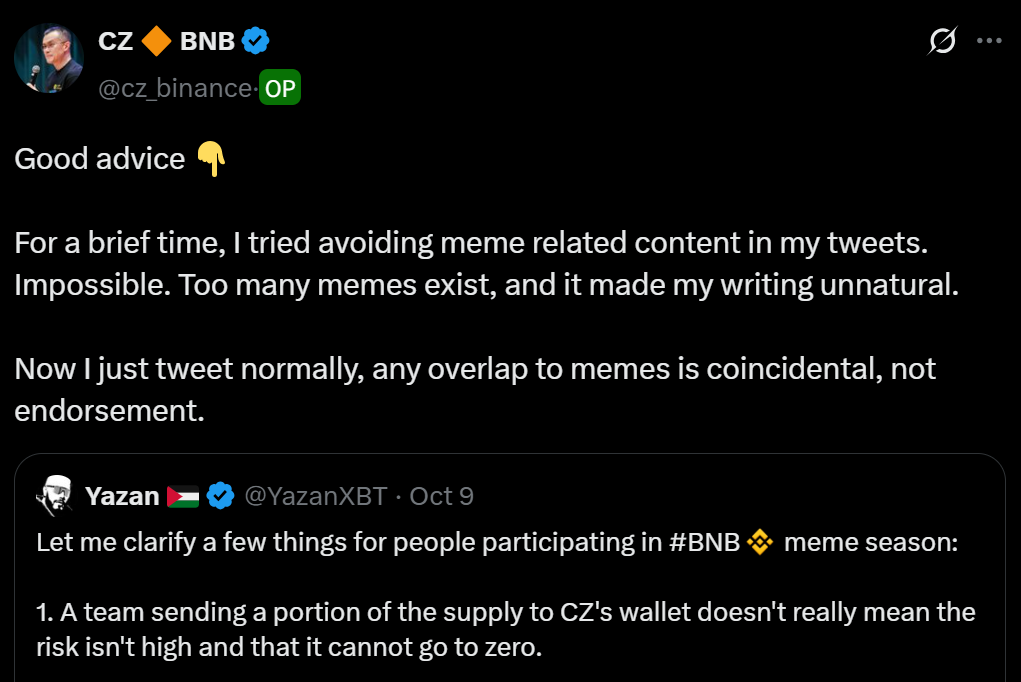Click Yazan's blue verified badge
The height and width of the screenshot is (682, 1021).
(221, 496)
